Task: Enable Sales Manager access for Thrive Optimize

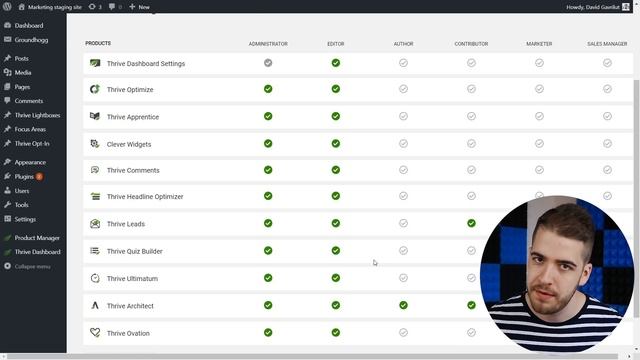Action: tap(607, 89)
